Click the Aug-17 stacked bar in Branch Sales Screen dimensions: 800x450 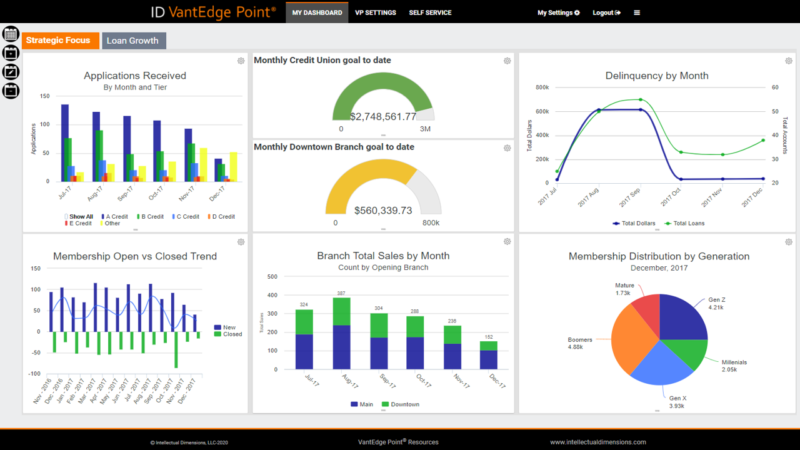[x=341, y=333]
